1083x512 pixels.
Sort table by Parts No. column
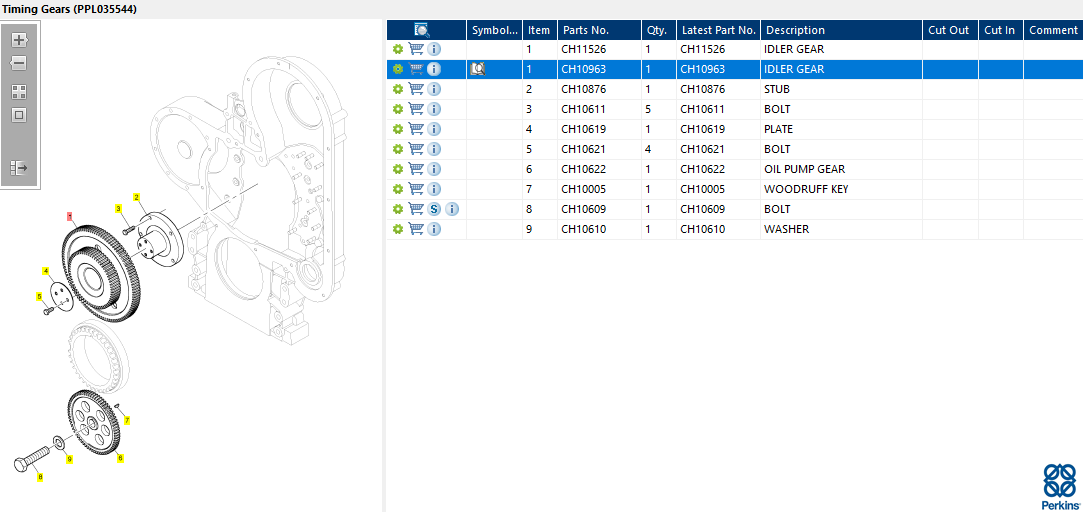click(585, 30)
